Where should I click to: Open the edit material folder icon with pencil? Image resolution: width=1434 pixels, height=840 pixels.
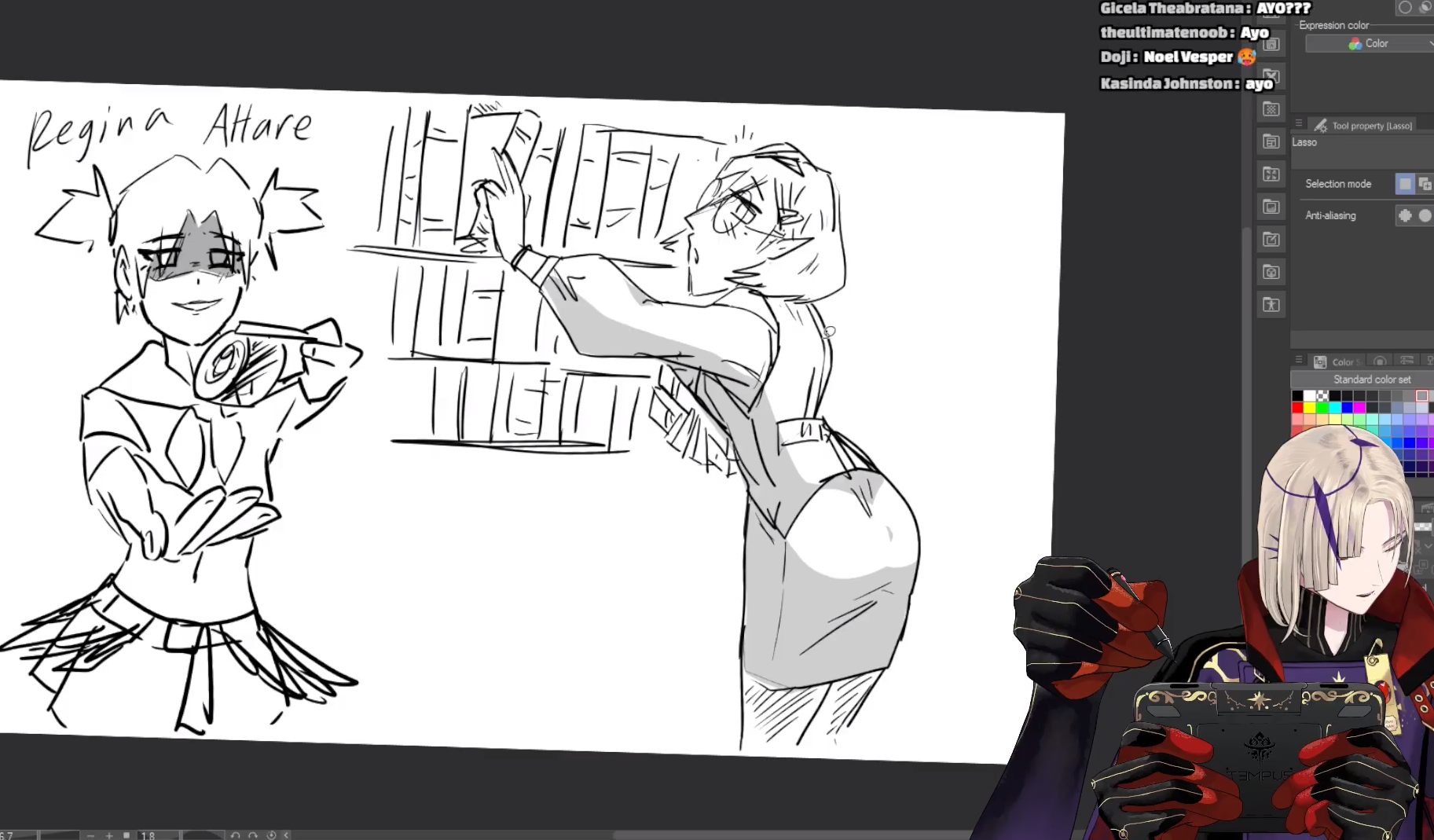tap(1271, 240)
